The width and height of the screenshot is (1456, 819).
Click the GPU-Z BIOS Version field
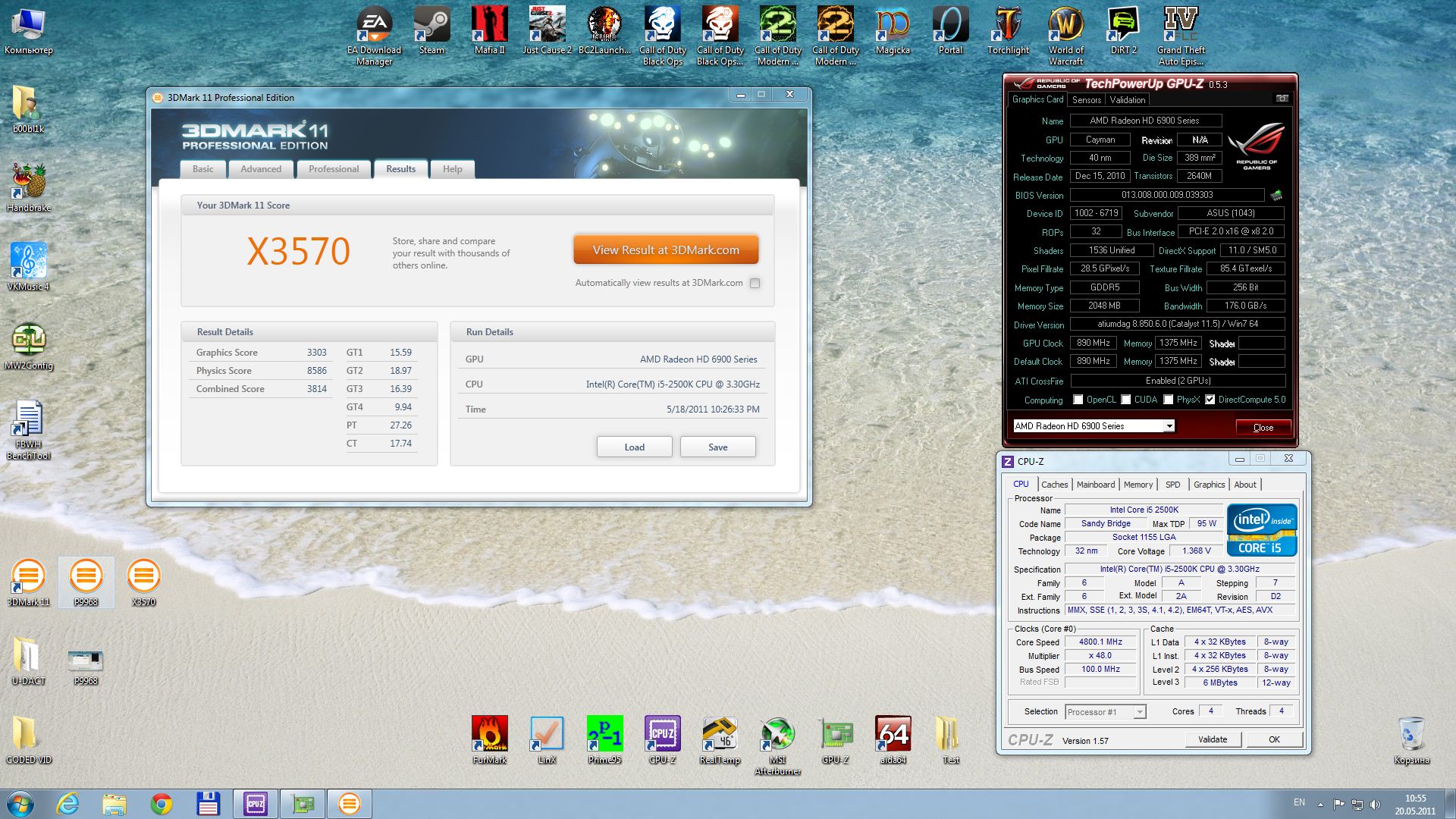tap(1167, 195)
